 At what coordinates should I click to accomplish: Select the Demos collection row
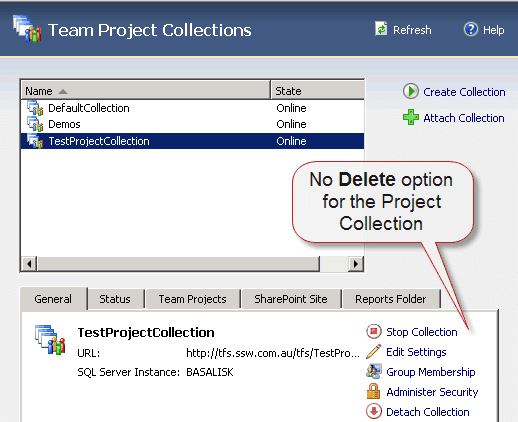[192, 124]
